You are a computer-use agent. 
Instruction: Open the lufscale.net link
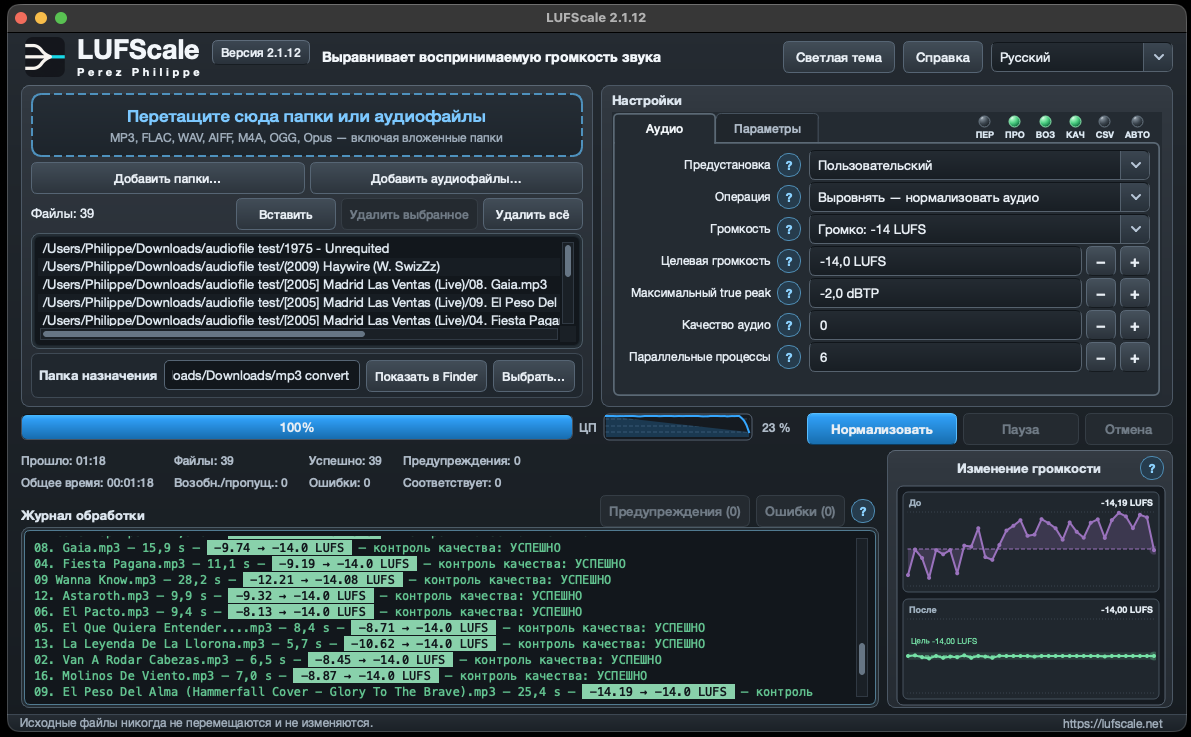pyautogui.click(x=1112, y=723)
